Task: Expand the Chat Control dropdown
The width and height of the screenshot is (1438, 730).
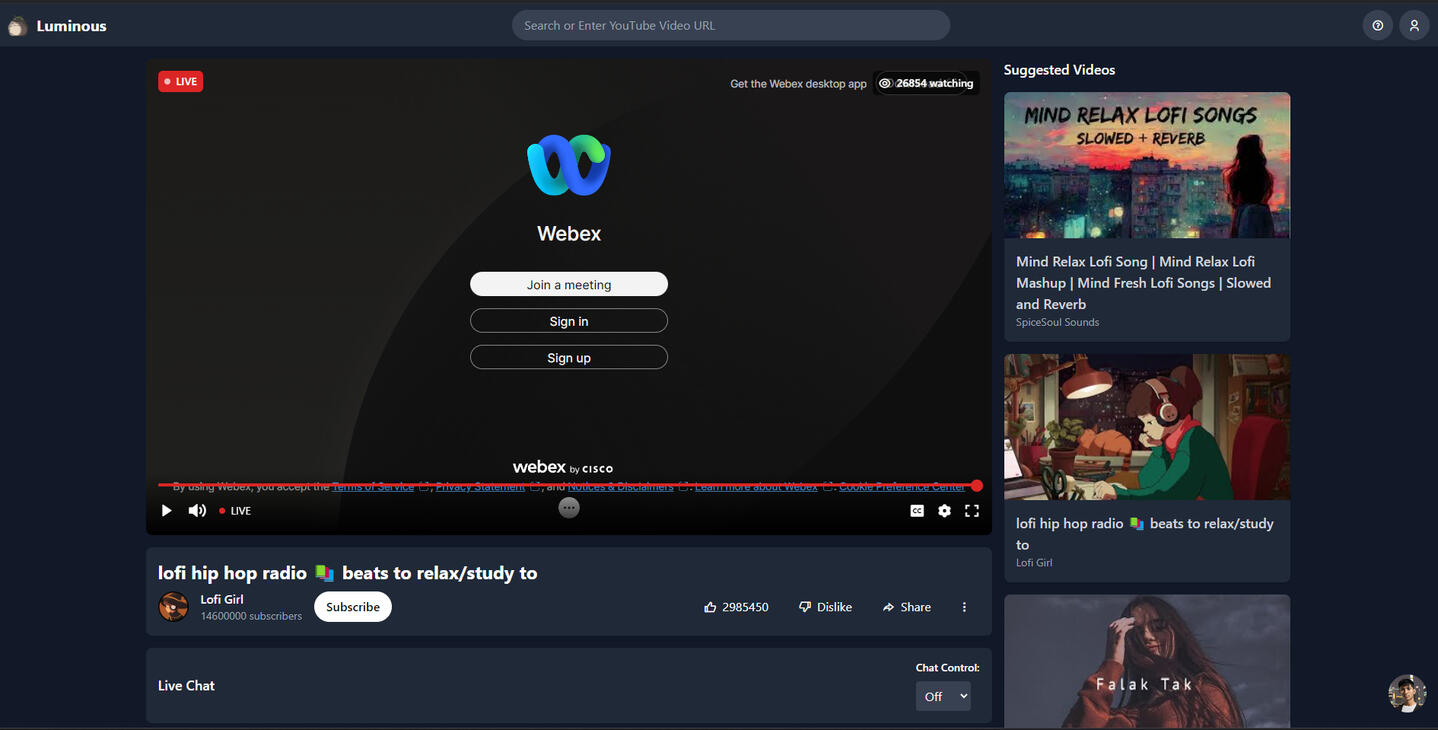Action: pyautogui.click(x=943, y=696)
